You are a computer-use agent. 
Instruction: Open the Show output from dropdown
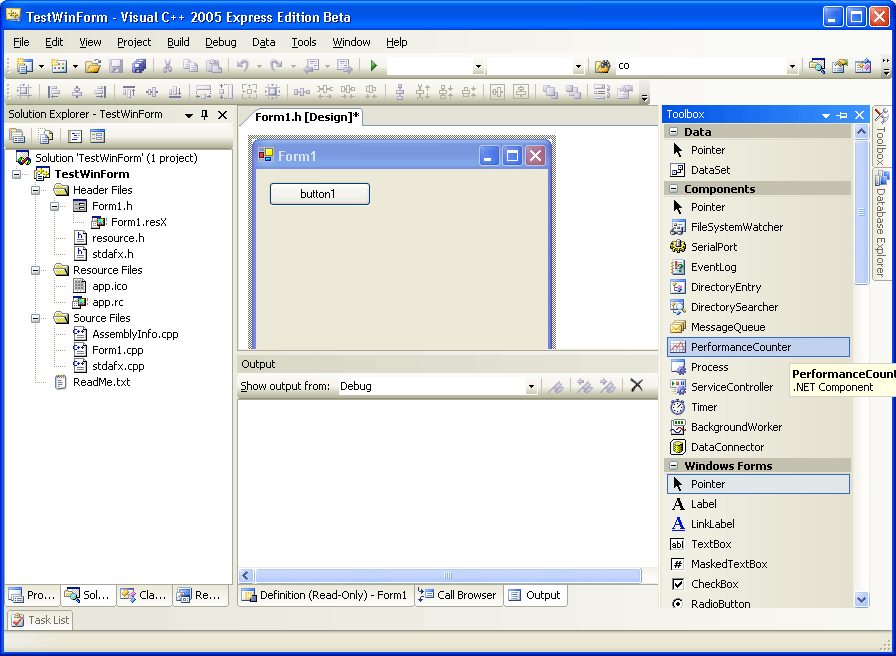tap(531, 386)
